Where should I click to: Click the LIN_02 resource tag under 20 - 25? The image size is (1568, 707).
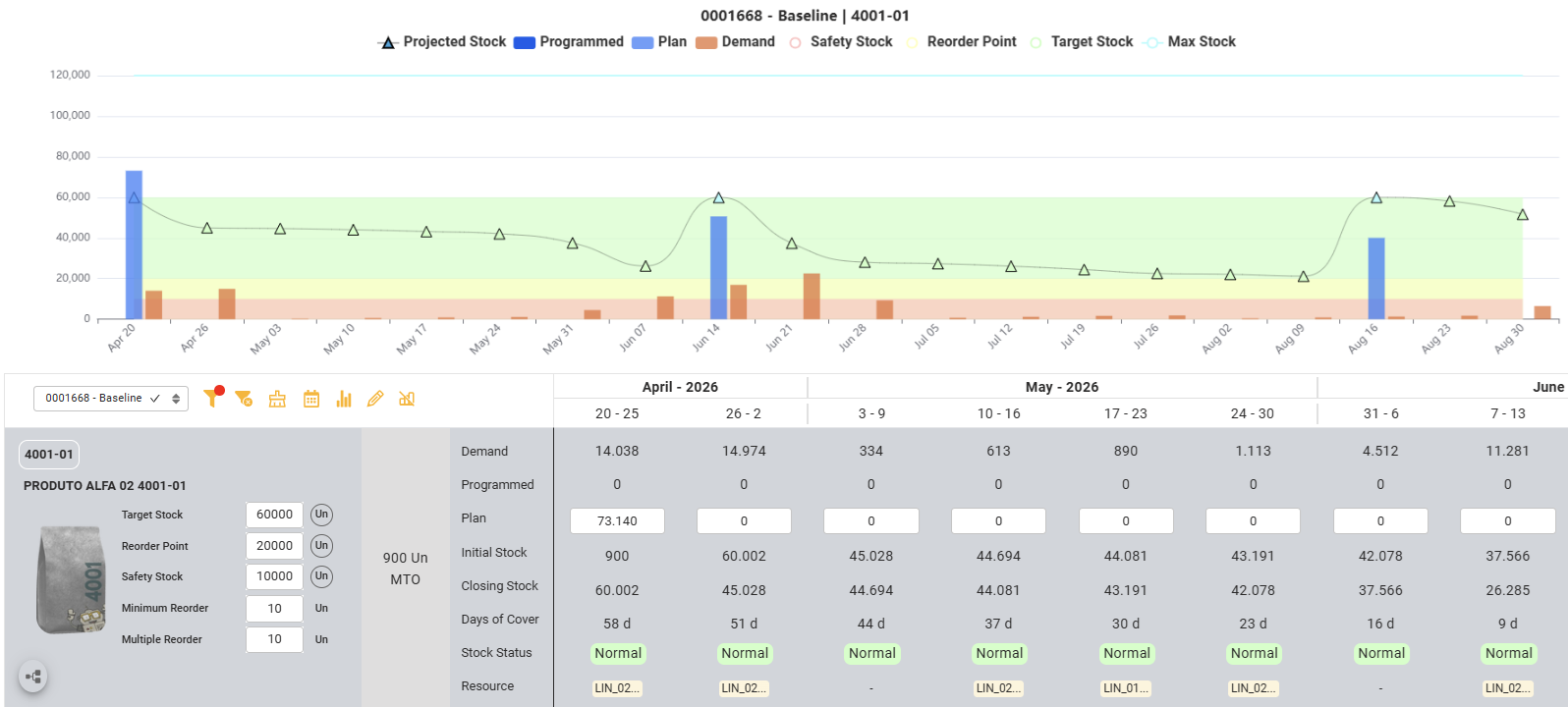pyautogui.click(x=617, y=688)
